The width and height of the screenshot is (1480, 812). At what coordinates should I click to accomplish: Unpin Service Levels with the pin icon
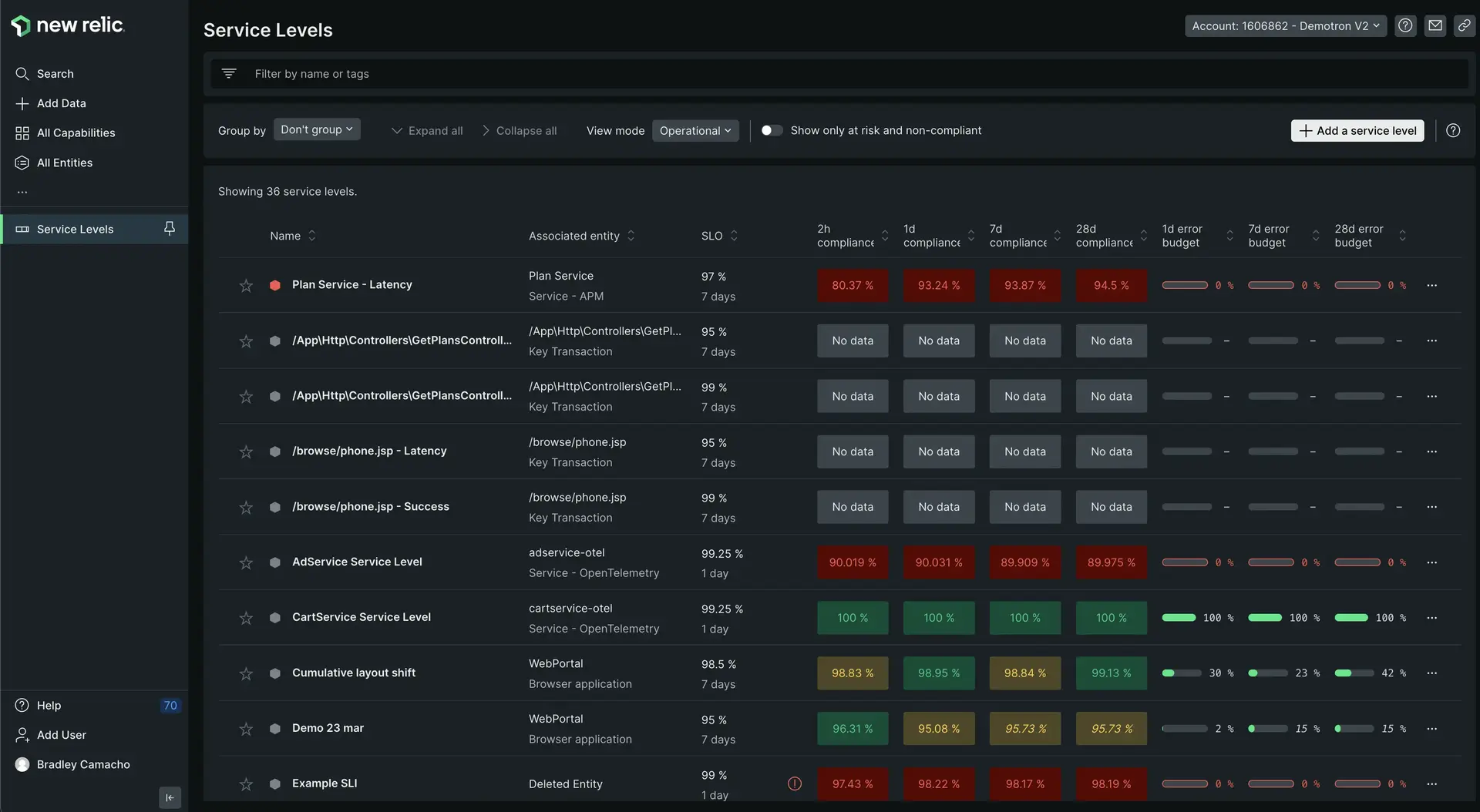pos(170,228)
